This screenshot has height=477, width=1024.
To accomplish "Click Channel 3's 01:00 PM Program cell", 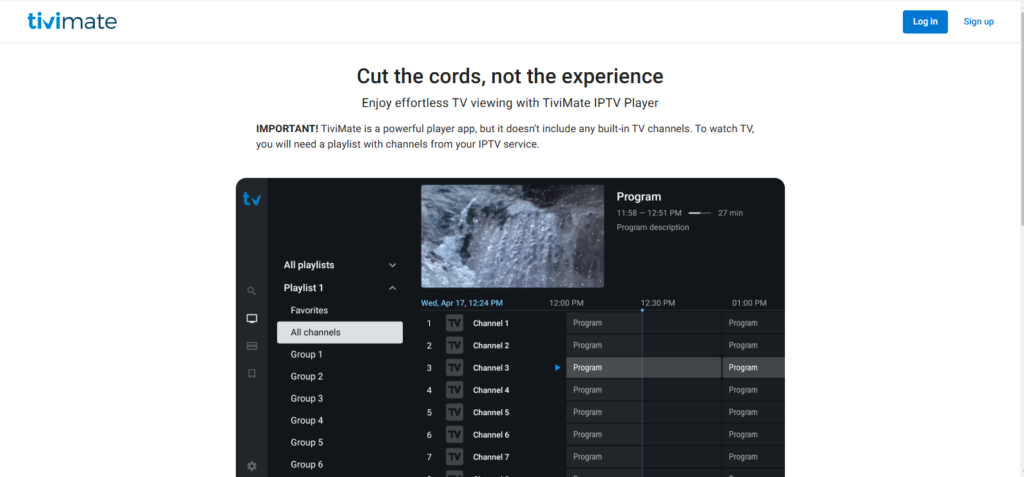I will [754, 367].
